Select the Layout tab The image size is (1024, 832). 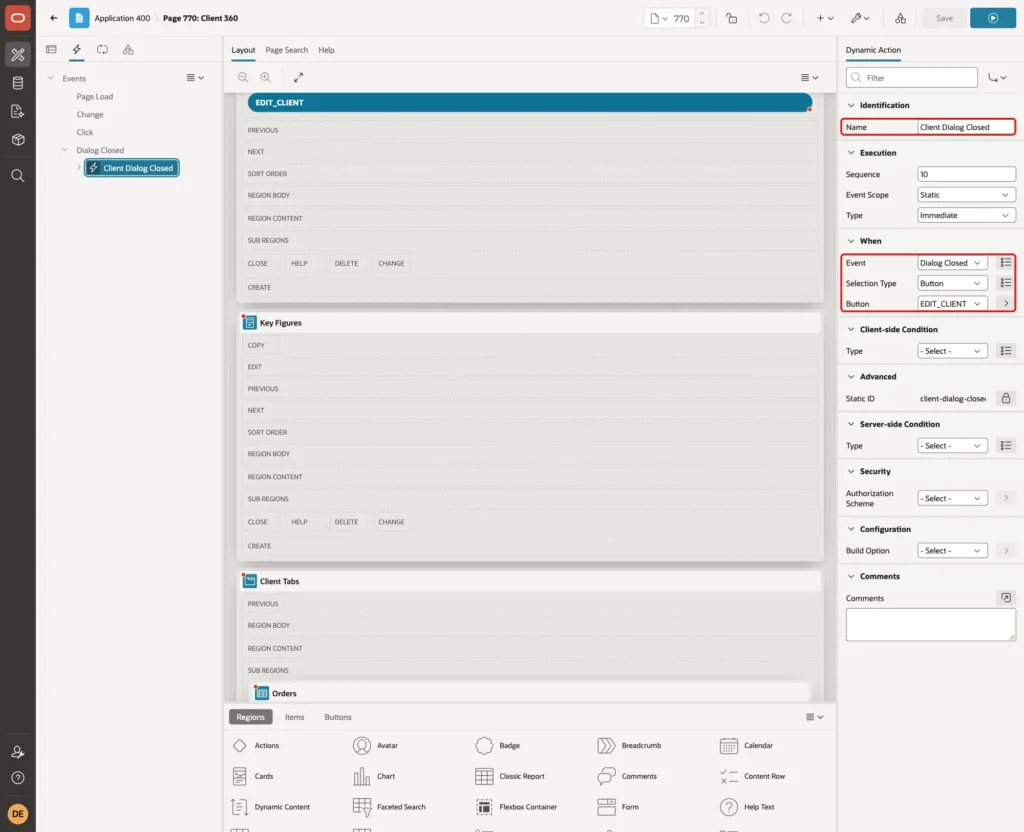coord(243,50)
